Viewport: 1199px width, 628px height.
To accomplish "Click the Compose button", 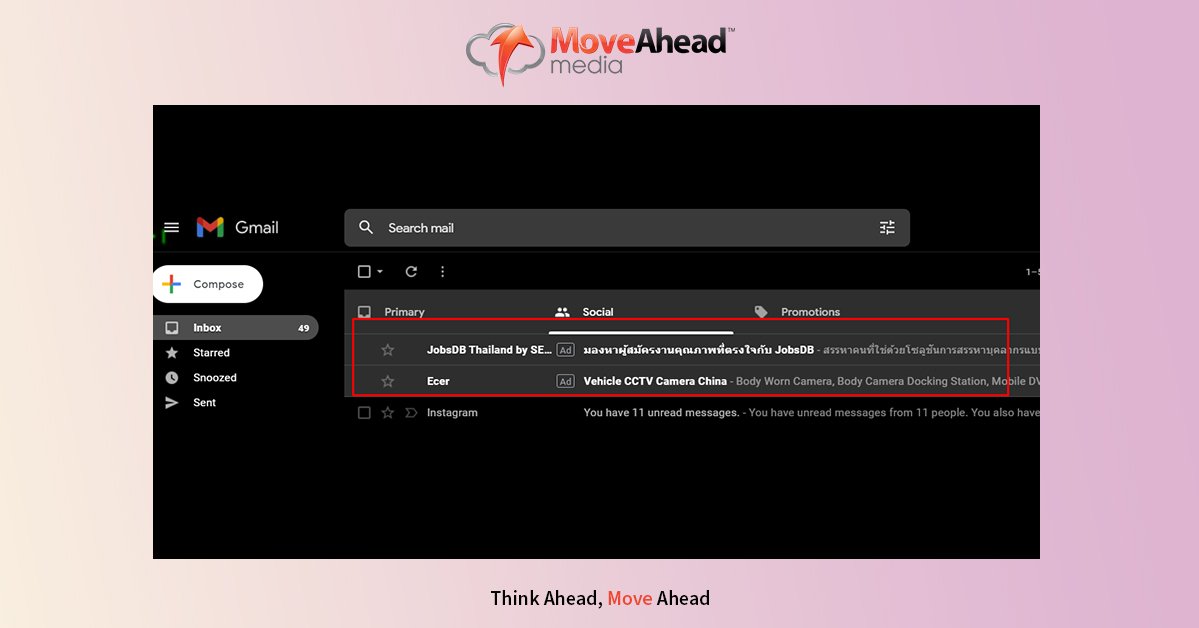I will point(208,285).
